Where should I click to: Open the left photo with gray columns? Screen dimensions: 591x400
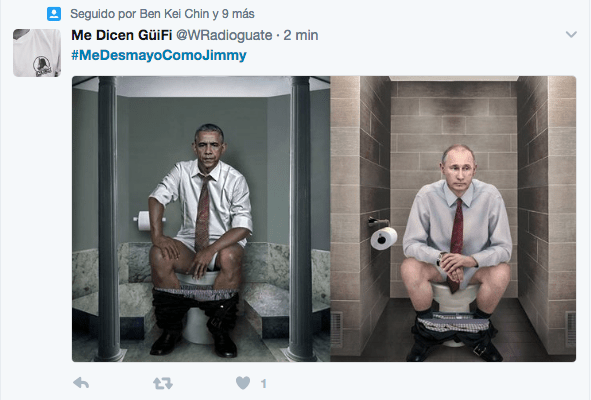pos(201,219)
